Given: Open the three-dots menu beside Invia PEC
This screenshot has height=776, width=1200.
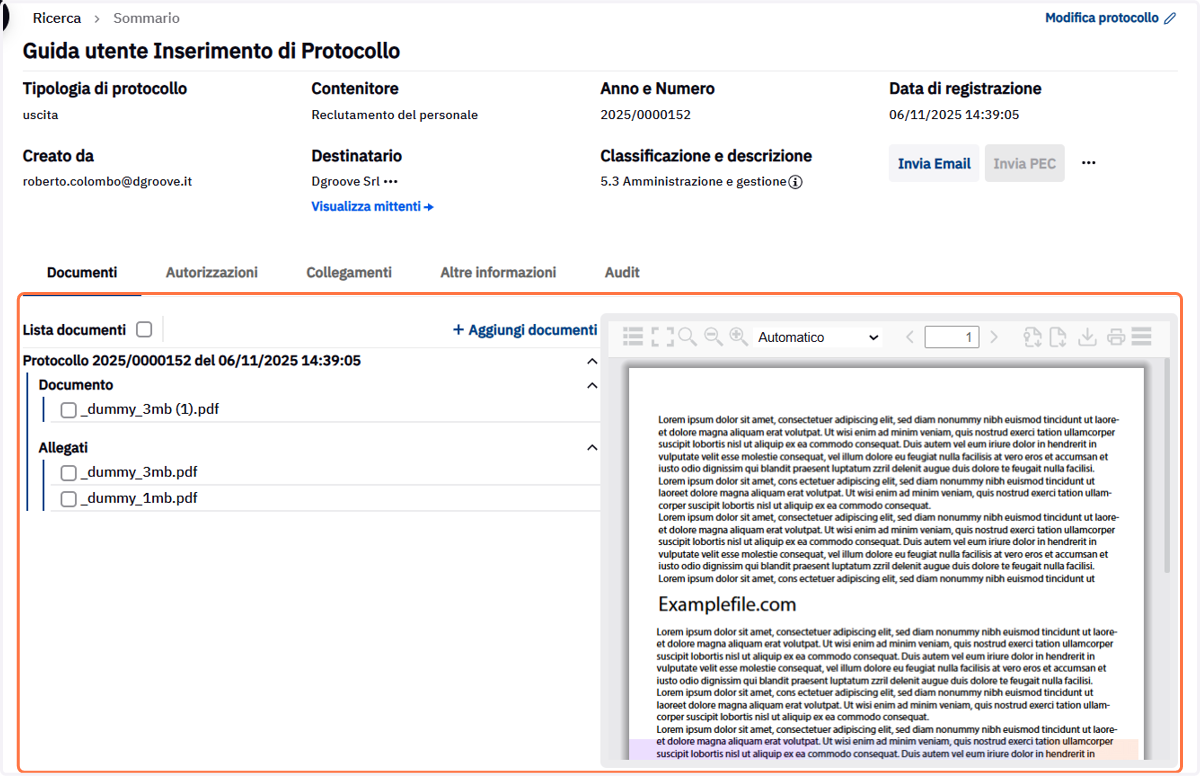Looking at the screenshot, I should [x=1089, y=163].
